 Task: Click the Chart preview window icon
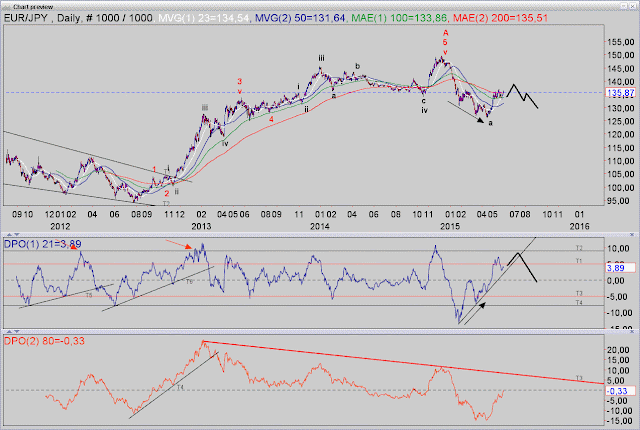click(7, 7)
